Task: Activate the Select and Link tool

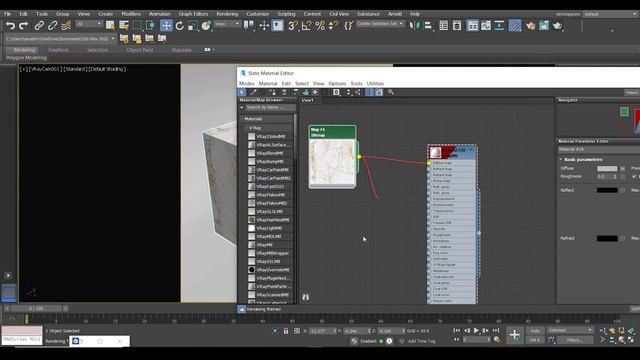Action: (x=39, y=26)
